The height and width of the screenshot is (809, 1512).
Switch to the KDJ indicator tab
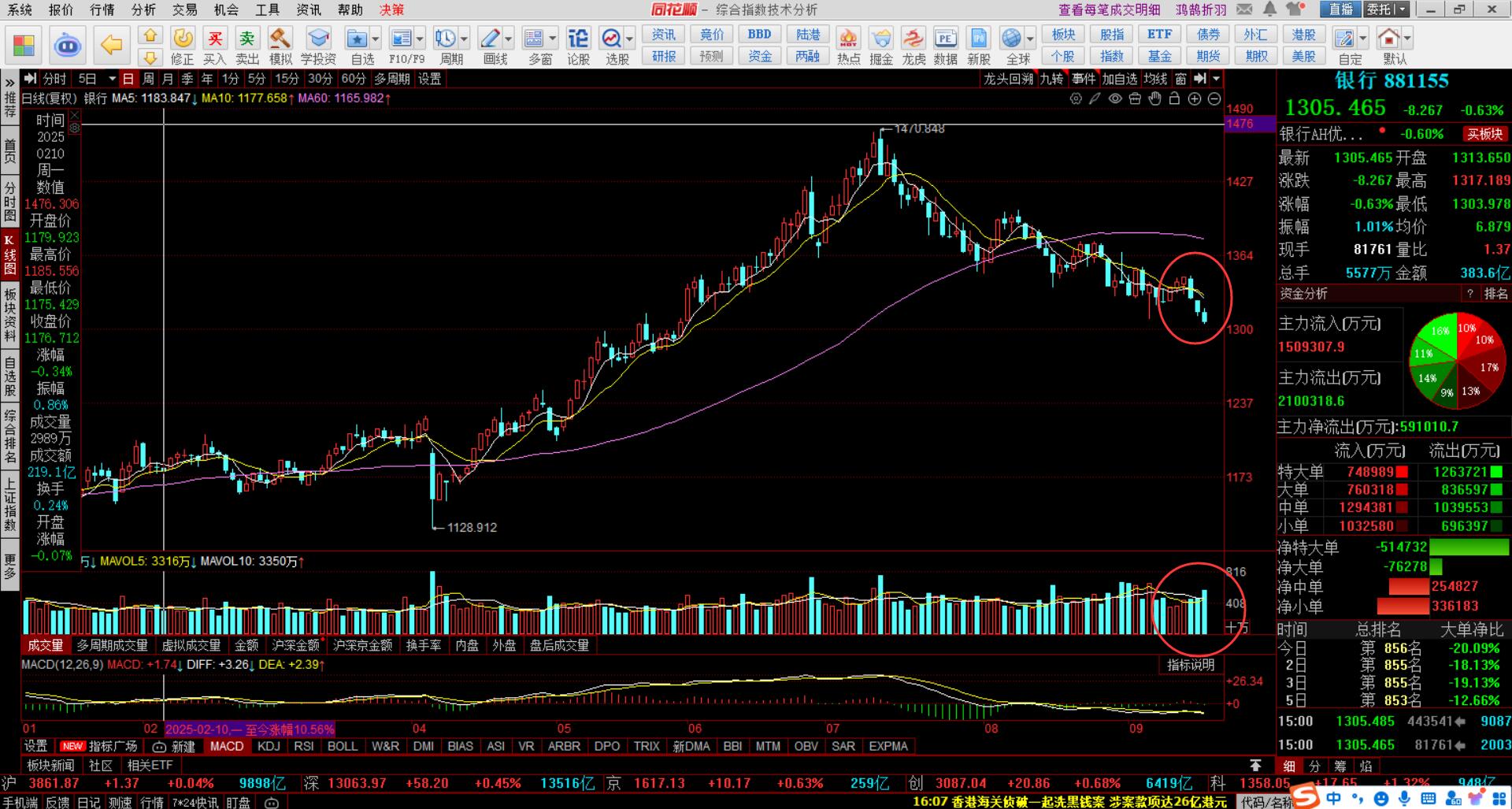(269, 746)
